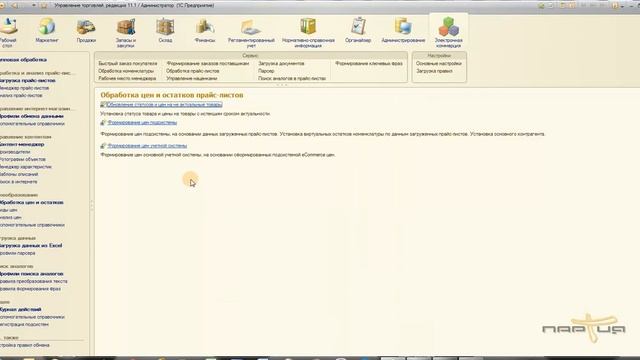This screenshot has width=640, height=360.
Task: Click the command panel collapse dots handle
Action: pos(282,85)
